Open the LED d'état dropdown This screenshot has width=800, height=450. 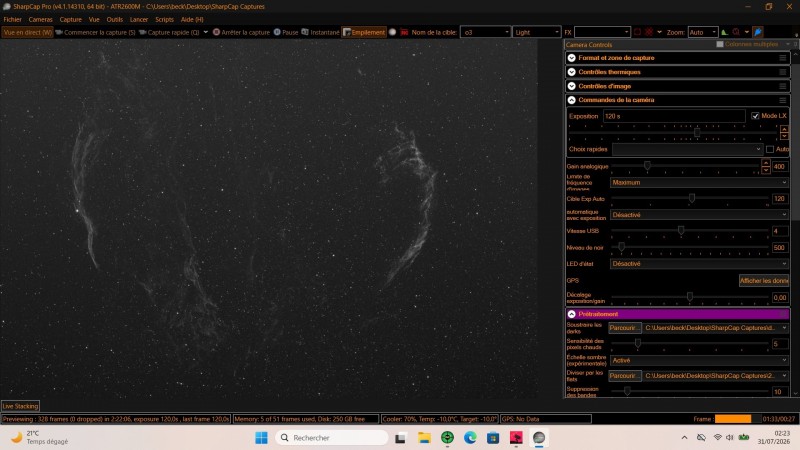point(699,264)
